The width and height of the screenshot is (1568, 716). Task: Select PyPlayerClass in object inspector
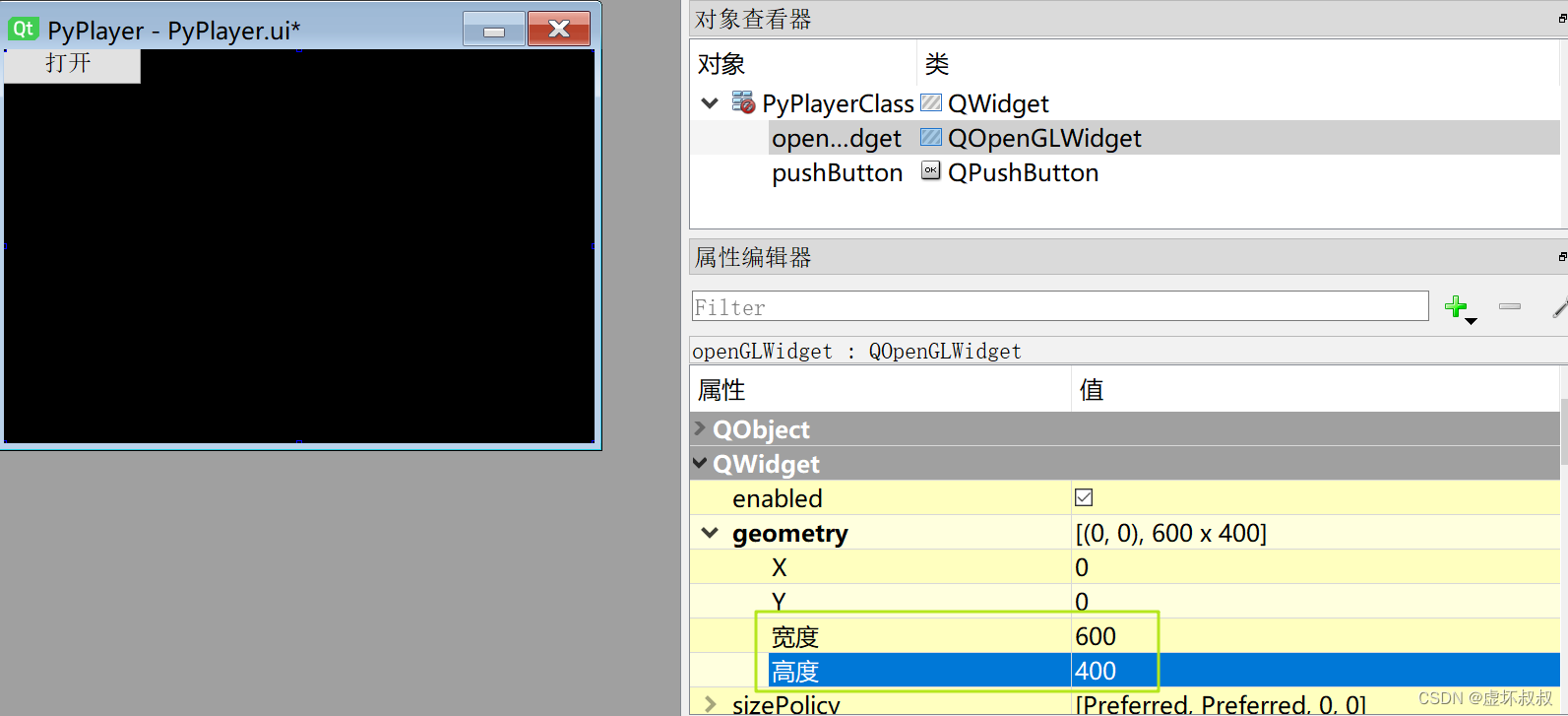point(838,103)
